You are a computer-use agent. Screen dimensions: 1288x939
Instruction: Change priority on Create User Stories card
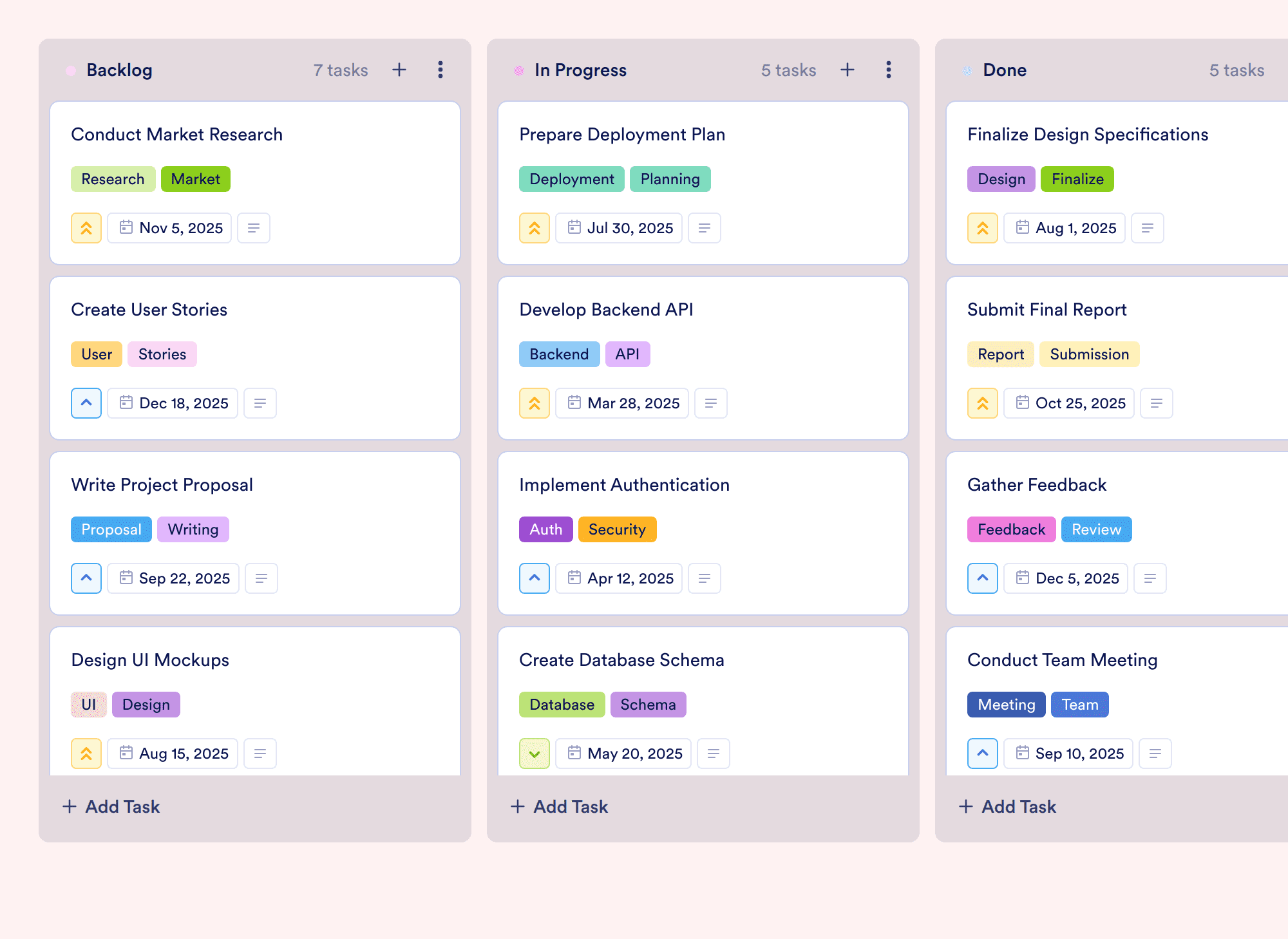(x=86, y=403)
